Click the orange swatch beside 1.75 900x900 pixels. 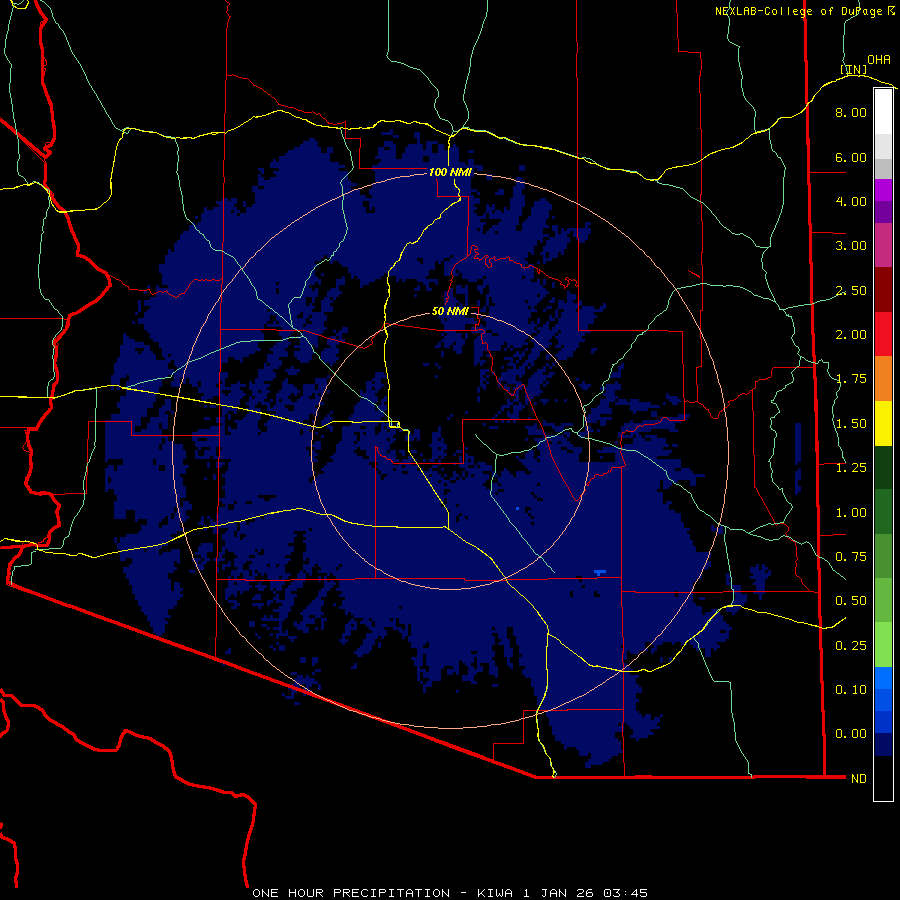pos(883,379)
